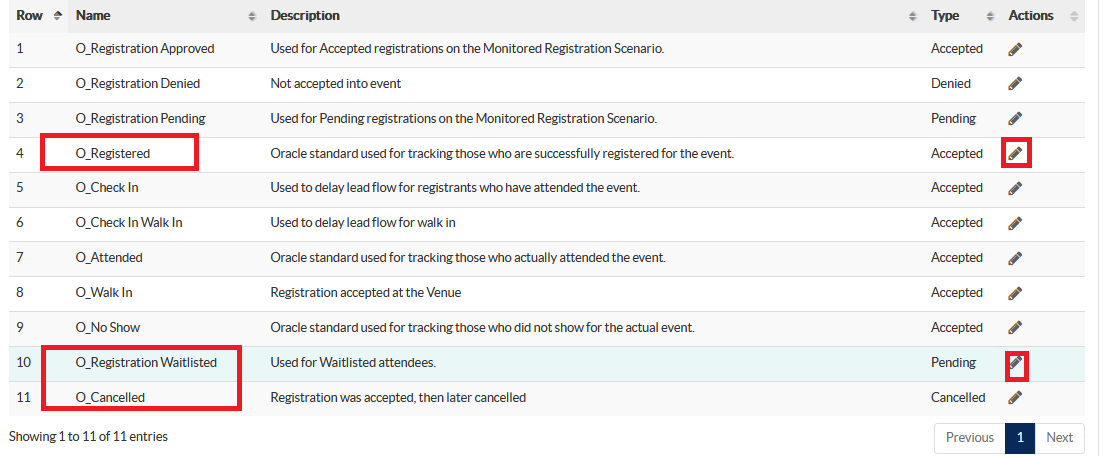Go to the Next page
Viewport: 1119px width, 456px height.
click(1059, 438)
